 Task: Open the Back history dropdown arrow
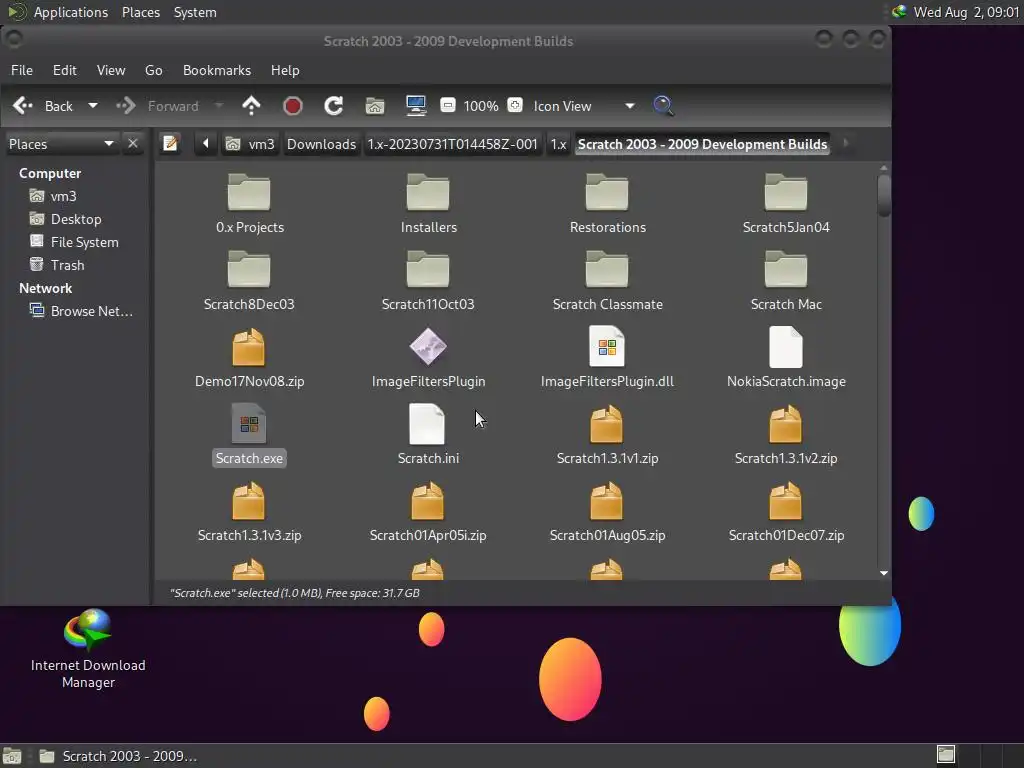[93, 106]
